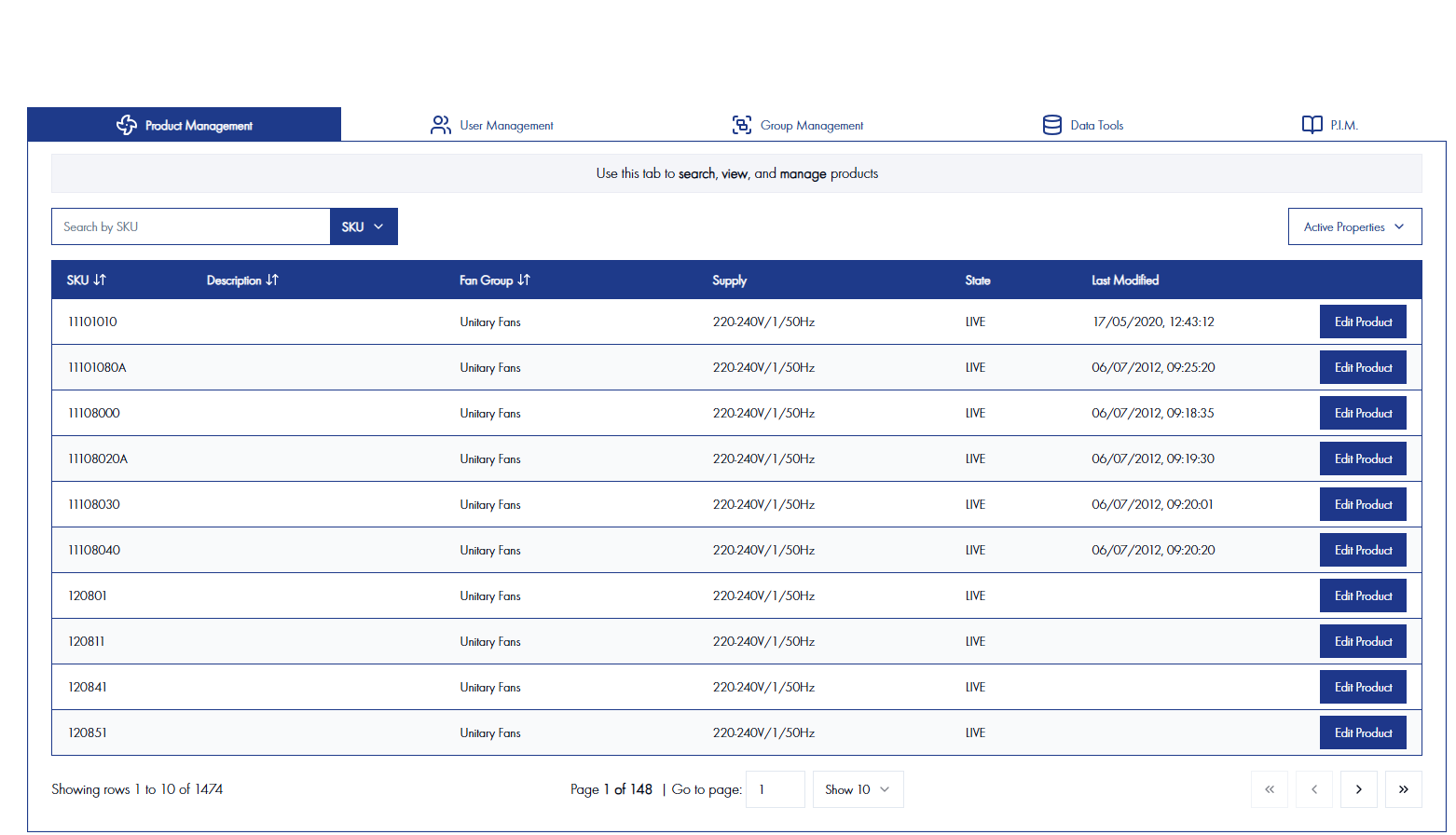Sort table by SKU column arrows

point(100,280)
